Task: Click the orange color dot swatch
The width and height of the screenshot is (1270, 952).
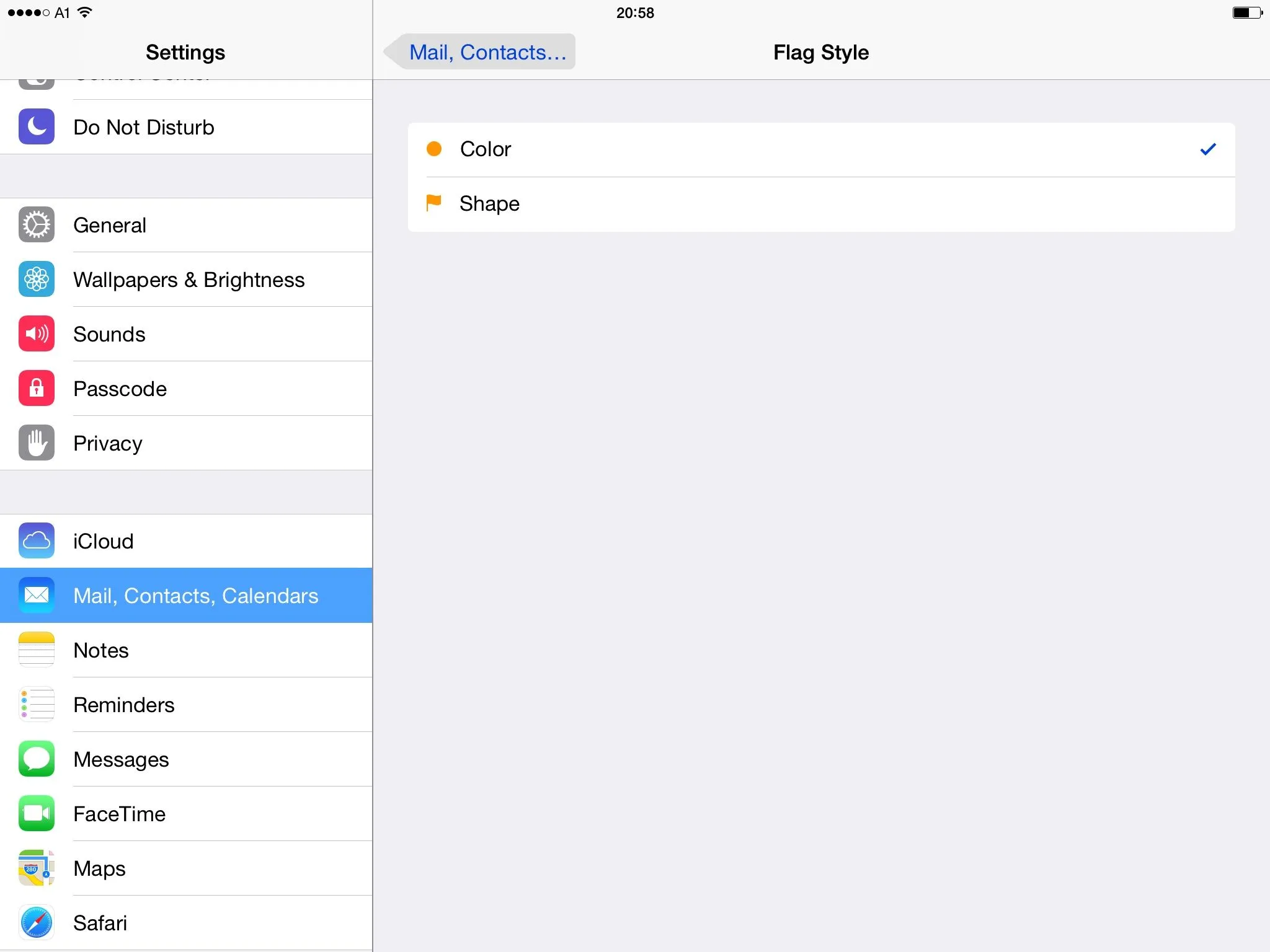Action: pos(434,149)
